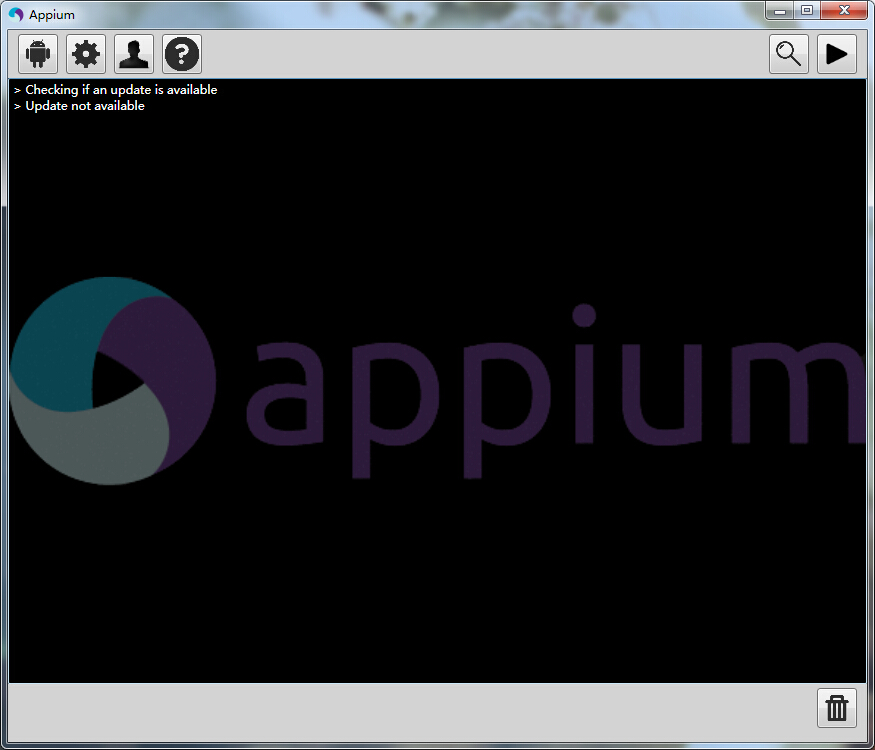Viewport: 875px width, 750px height.
Task: Open the About help question mark icon
Action: coord(182,54)
